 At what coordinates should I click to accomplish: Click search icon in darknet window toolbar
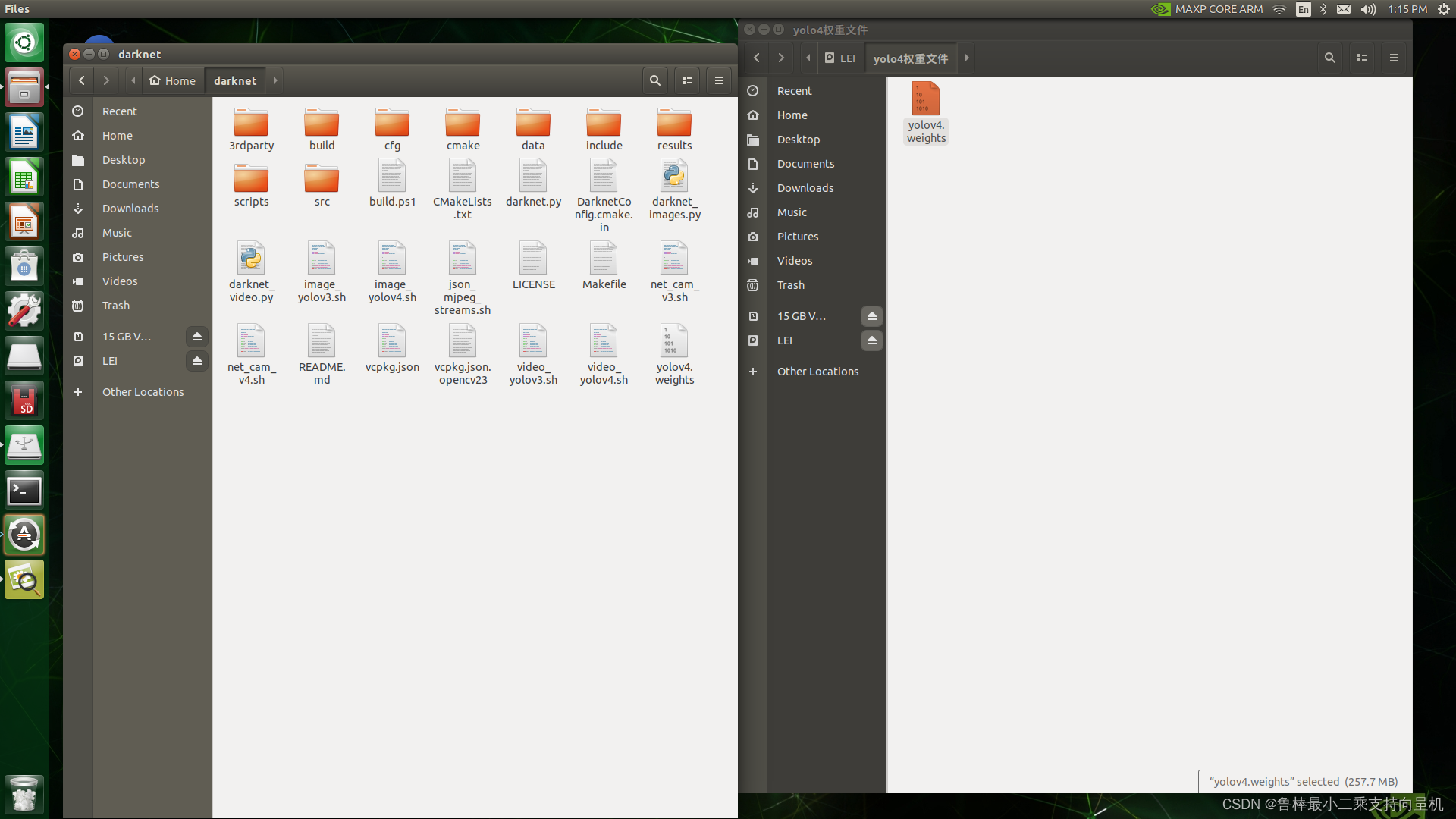(654, 80)
